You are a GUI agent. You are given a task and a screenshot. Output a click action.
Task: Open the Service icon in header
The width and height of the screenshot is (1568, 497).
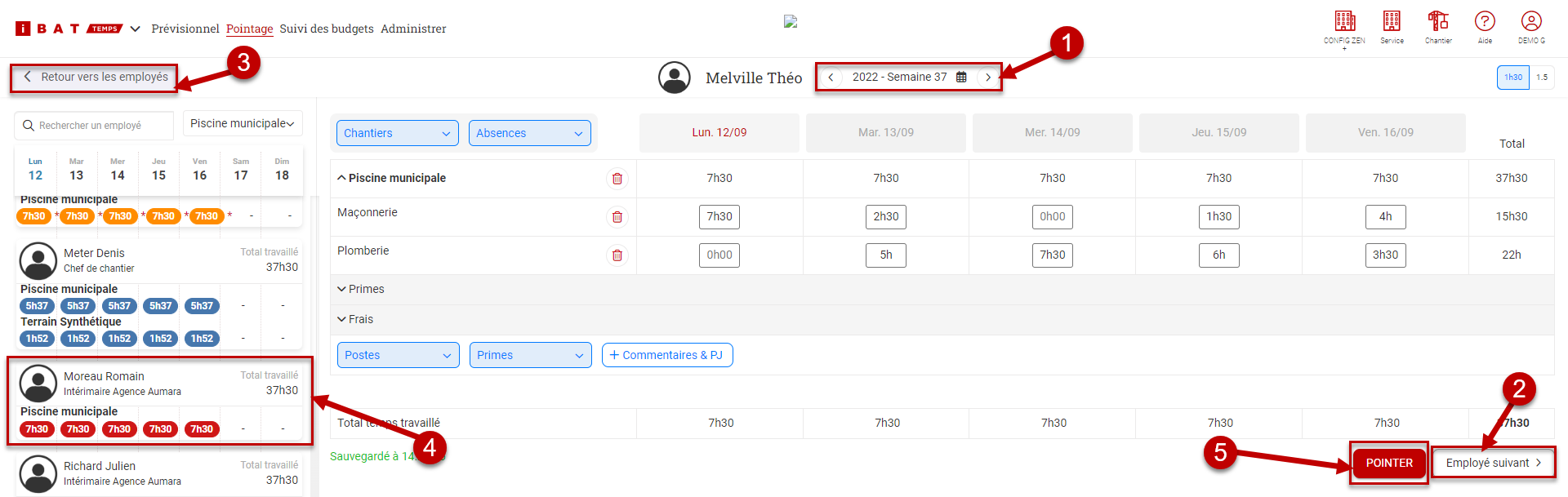(x=1392, y=22)
